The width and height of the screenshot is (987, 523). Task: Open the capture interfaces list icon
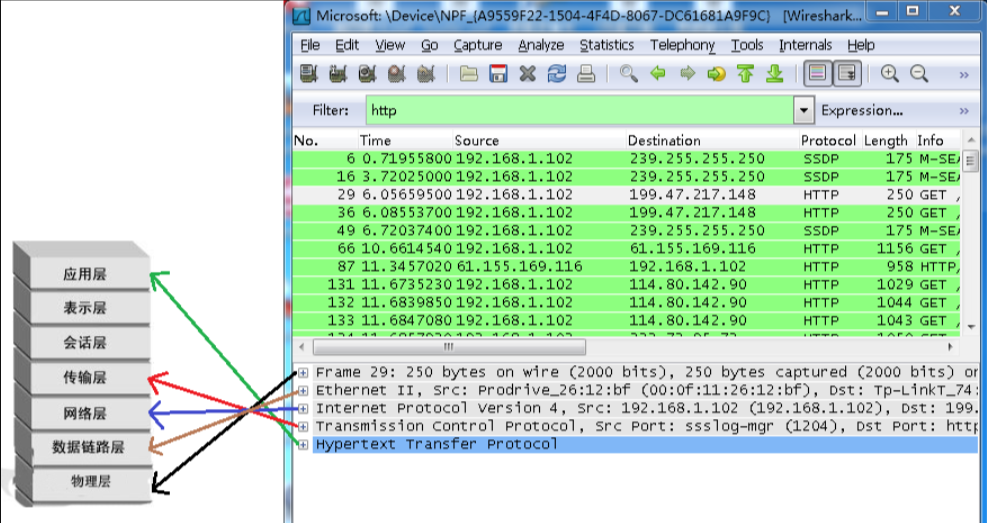308,74
